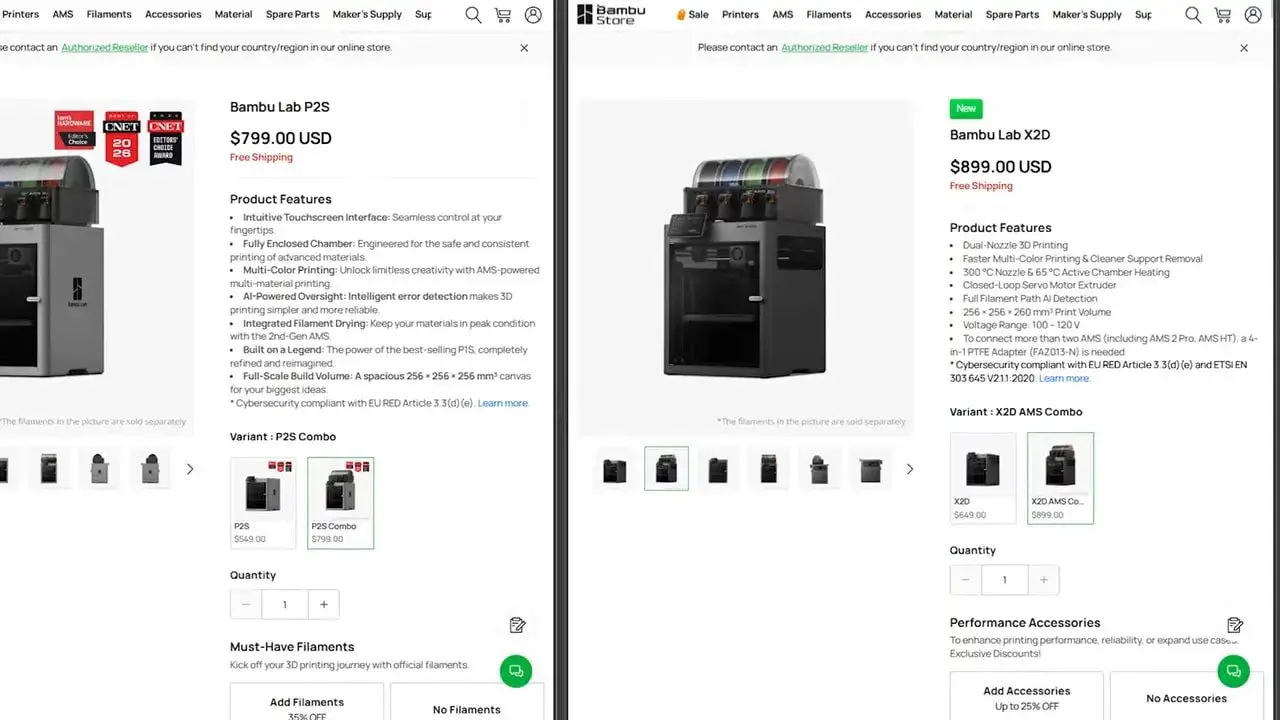Open Filaments menu in right window

[x=829, y=15]
